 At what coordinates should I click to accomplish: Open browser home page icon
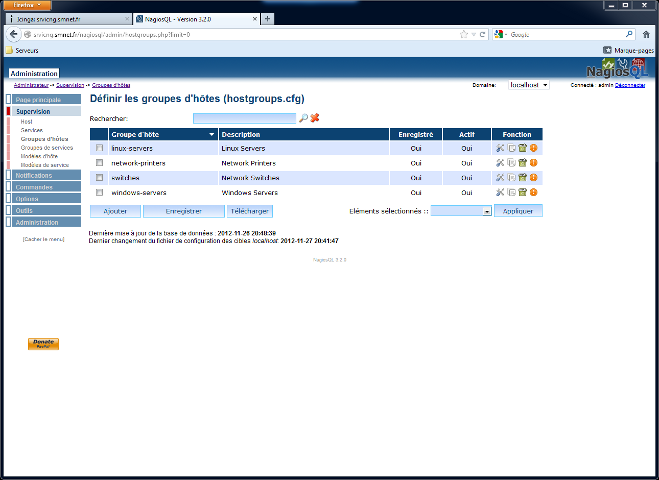point(646,34)
